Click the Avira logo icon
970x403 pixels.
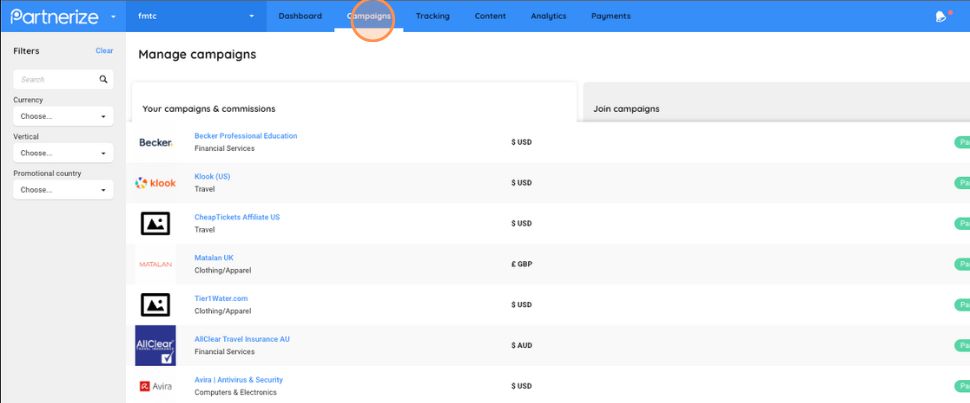point(155,386)
